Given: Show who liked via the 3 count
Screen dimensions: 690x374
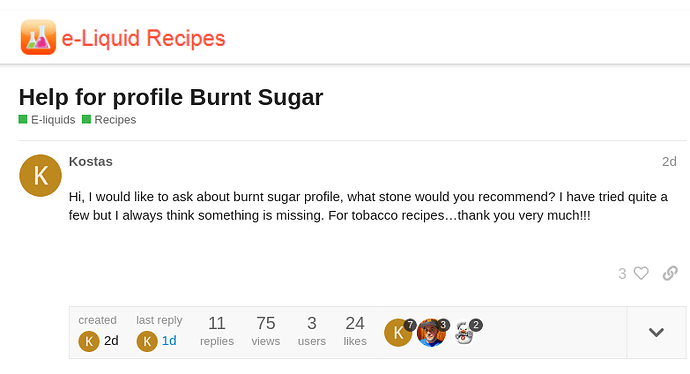Looking at the screenshot, I should coord(622,274).
